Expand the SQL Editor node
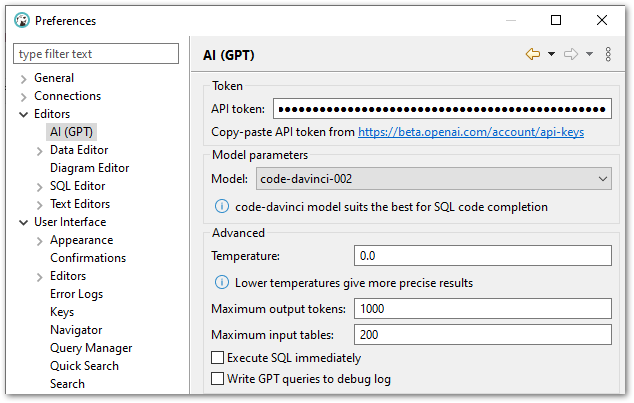Viewport: 634px width, 403px height. (x=39, y=187)
